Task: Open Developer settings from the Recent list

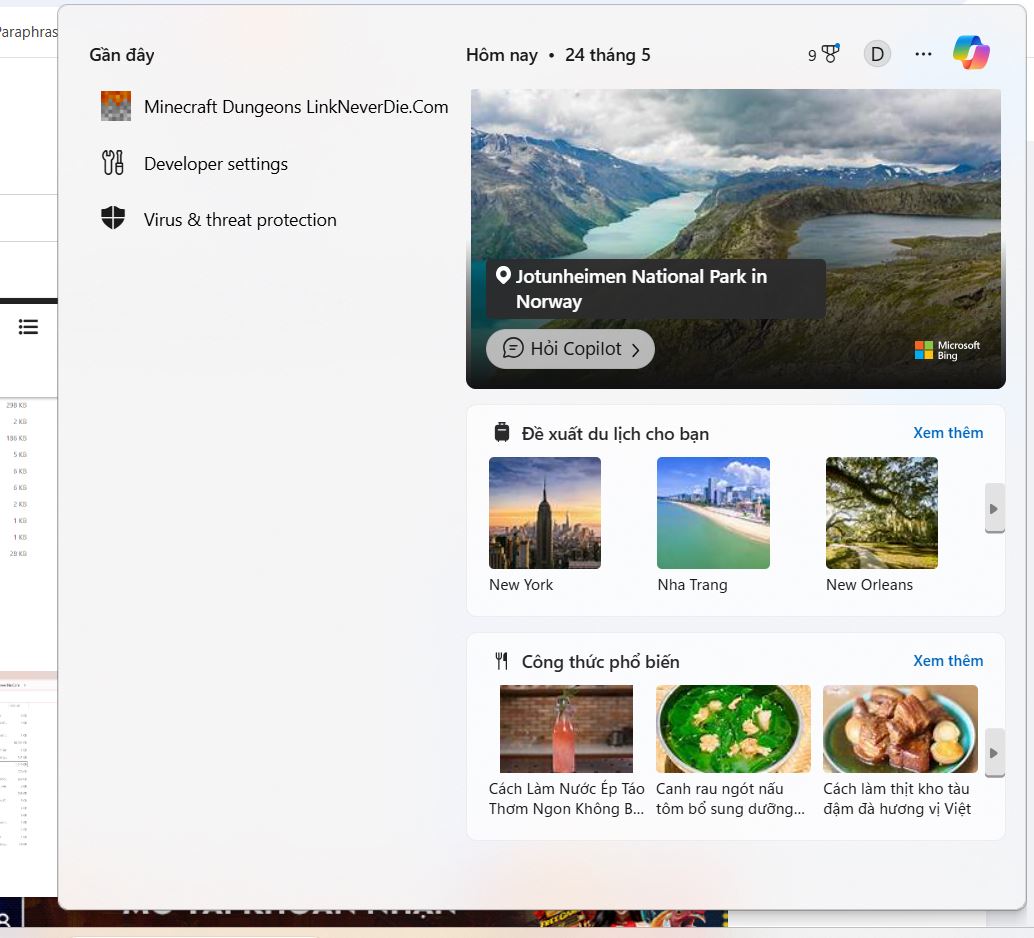Action: [216, 163]
